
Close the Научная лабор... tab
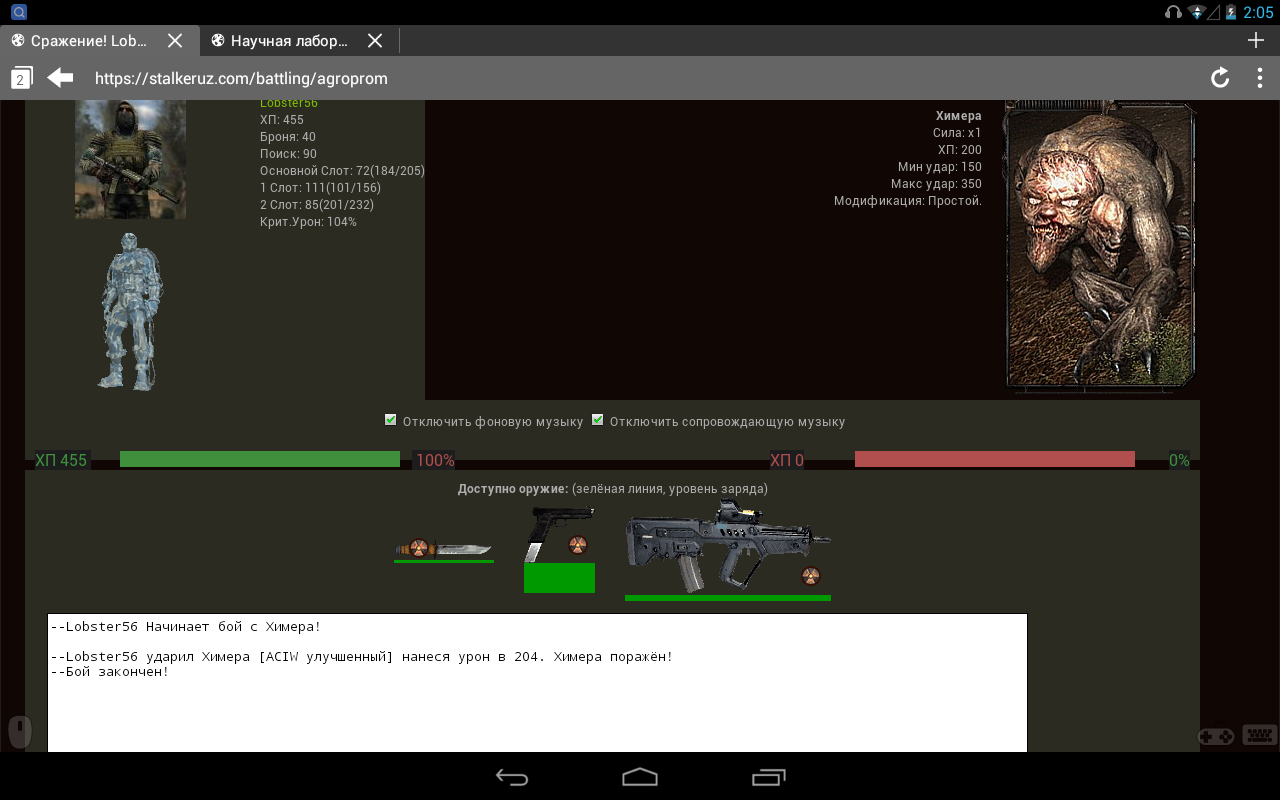pos(375,41)
